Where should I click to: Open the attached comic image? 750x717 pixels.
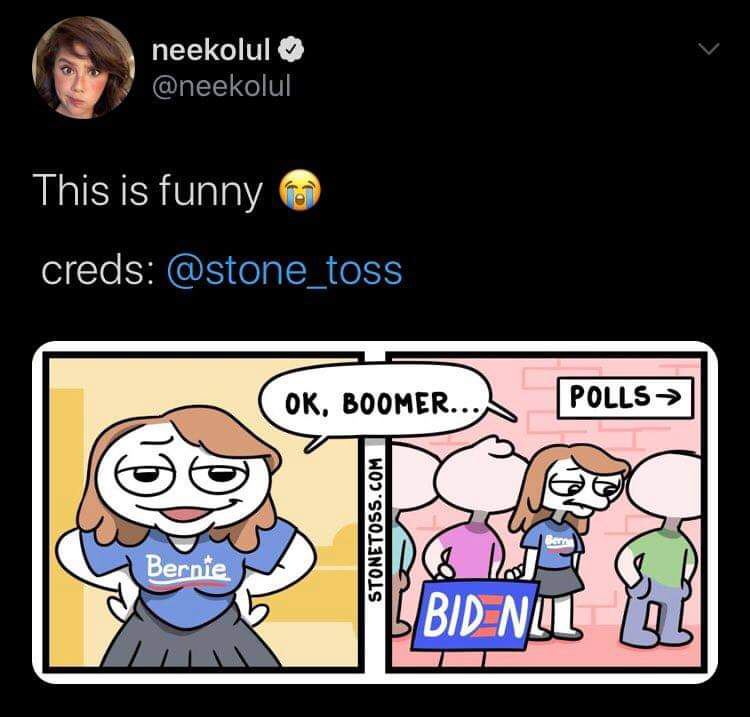click(375, 512)
